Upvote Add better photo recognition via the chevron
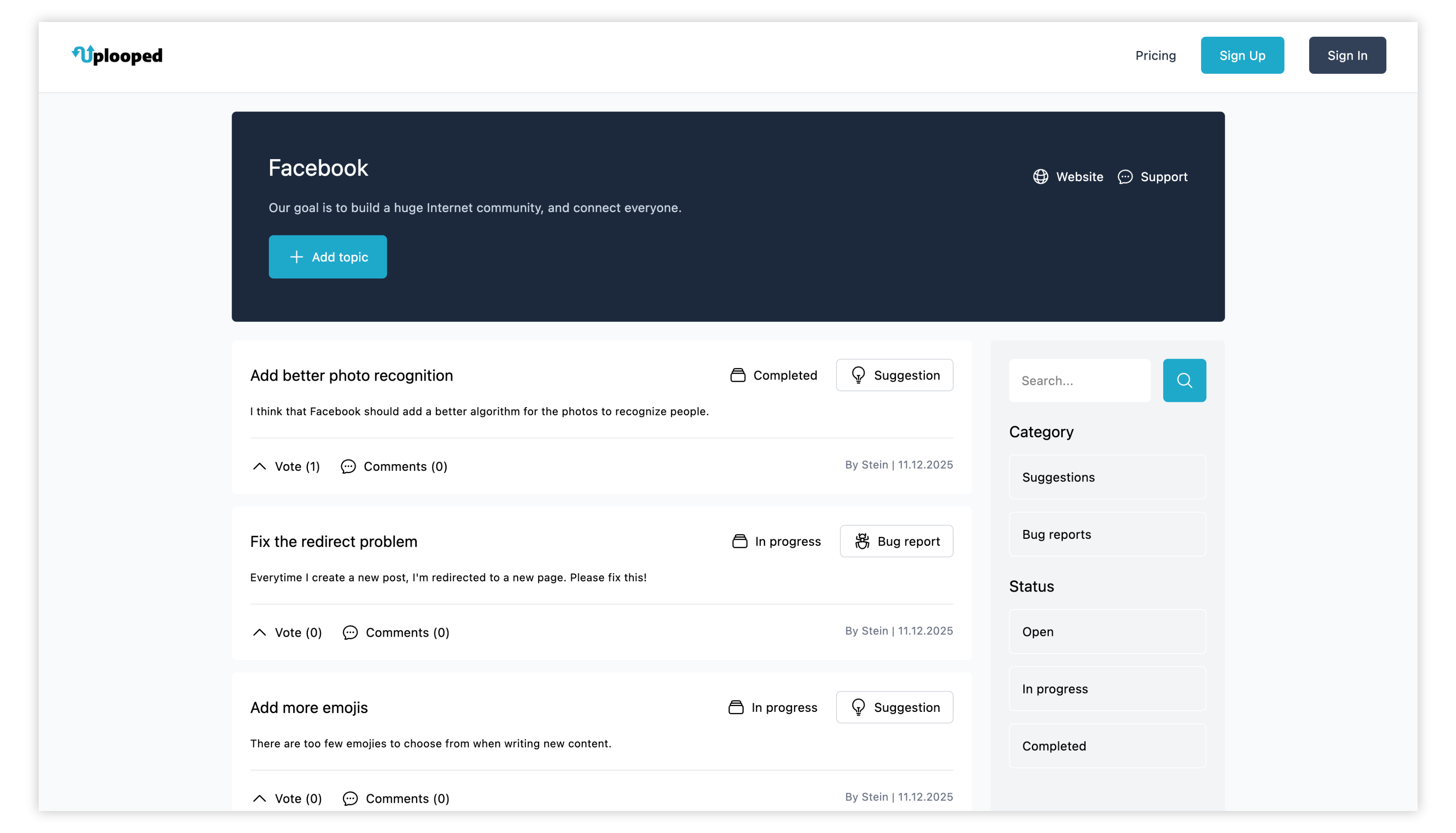 260,466
